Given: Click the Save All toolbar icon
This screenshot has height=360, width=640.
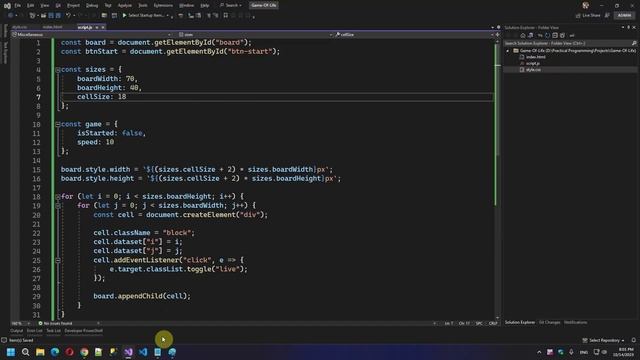Looking at the screenshot, I should click(58, 16).
